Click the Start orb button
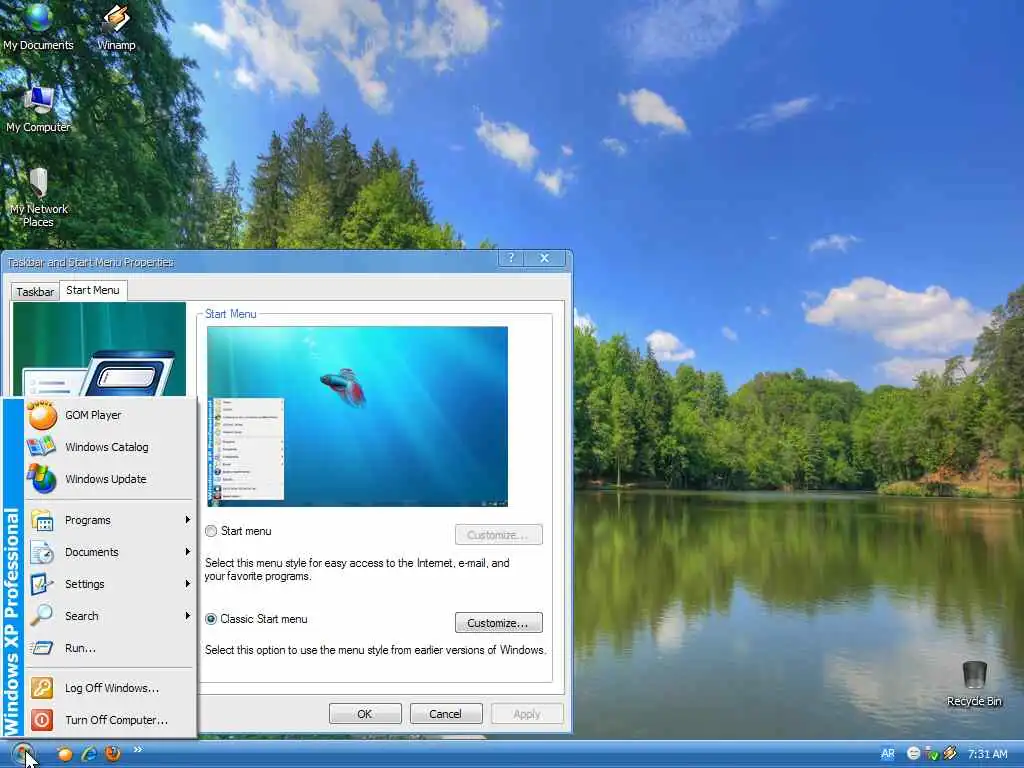 point(22,753)
